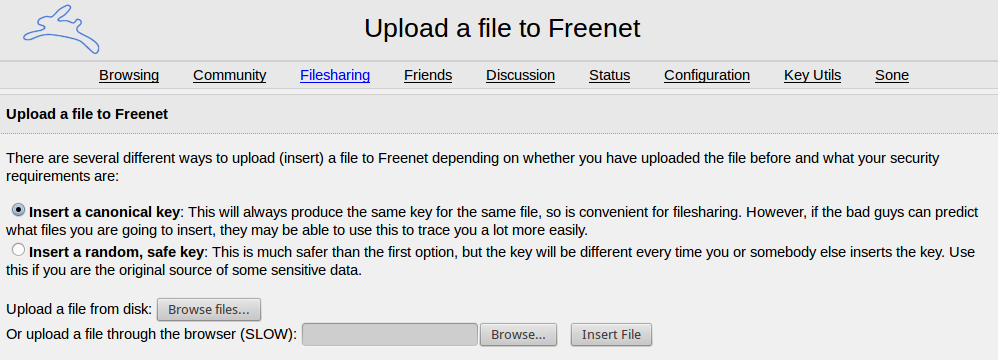
Task: Click the Browse... button for browser upload
Action: tap(518, 335)
